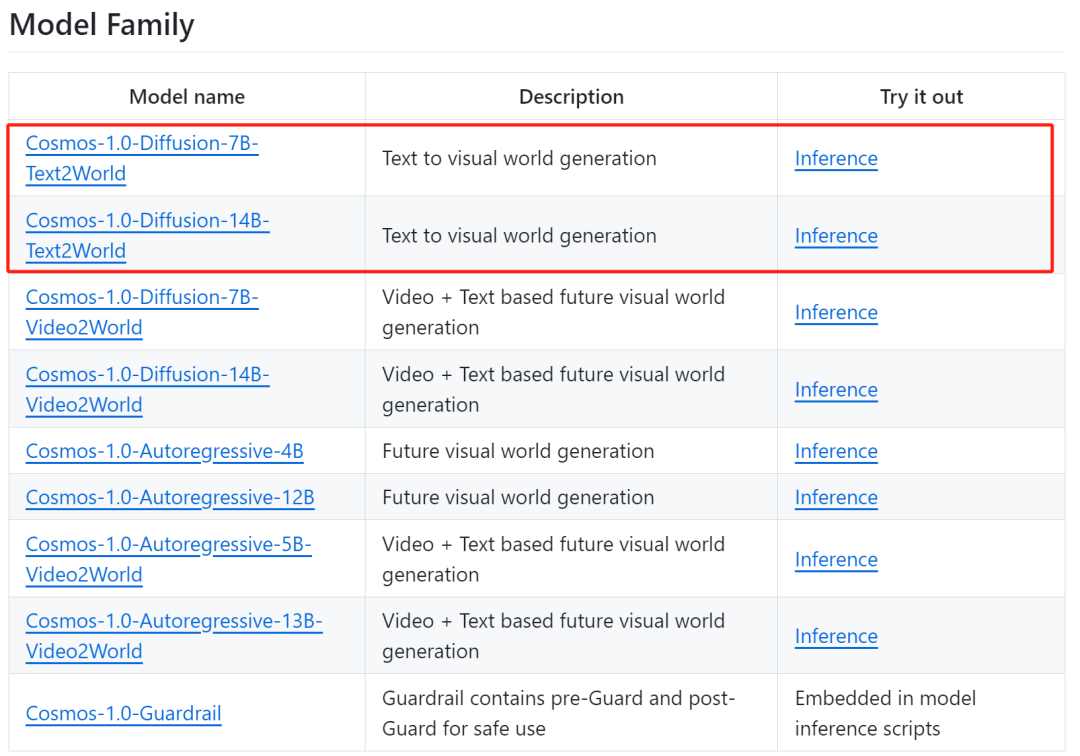The height and width of the screenshot is (756, 1080).
Task: Click the 'Model name' column header
Action: (187, 97)
